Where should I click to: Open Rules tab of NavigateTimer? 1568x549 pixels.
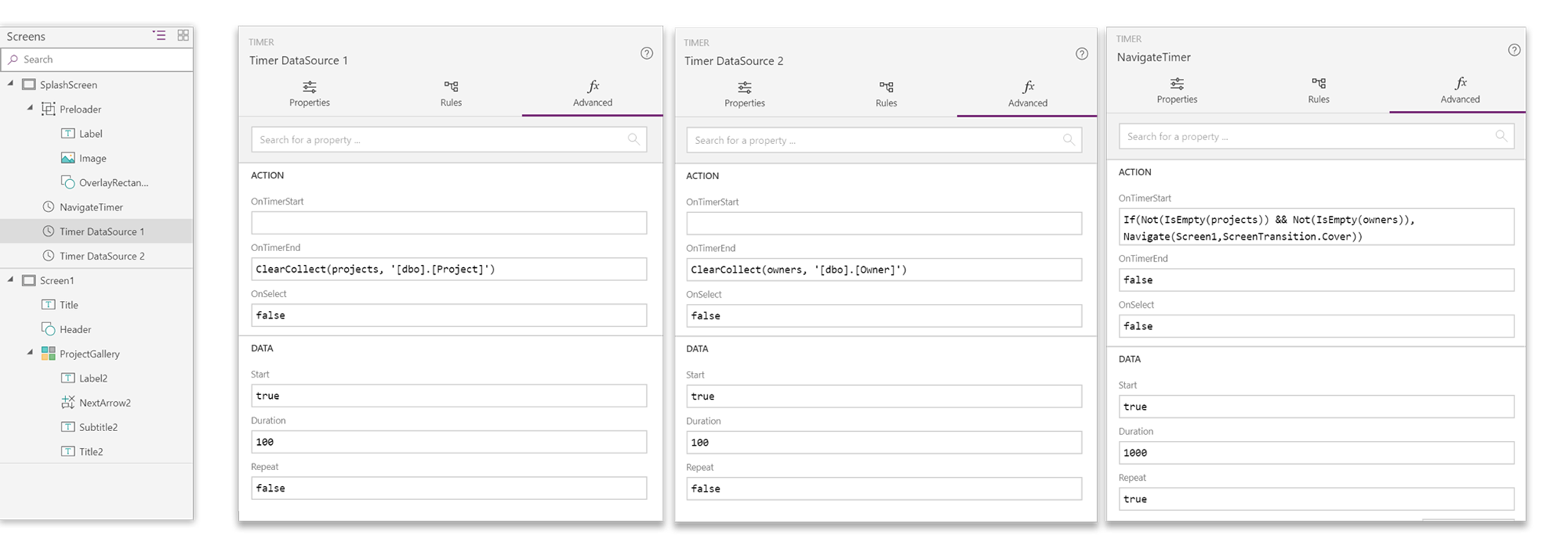click(x=1319, y=91)
